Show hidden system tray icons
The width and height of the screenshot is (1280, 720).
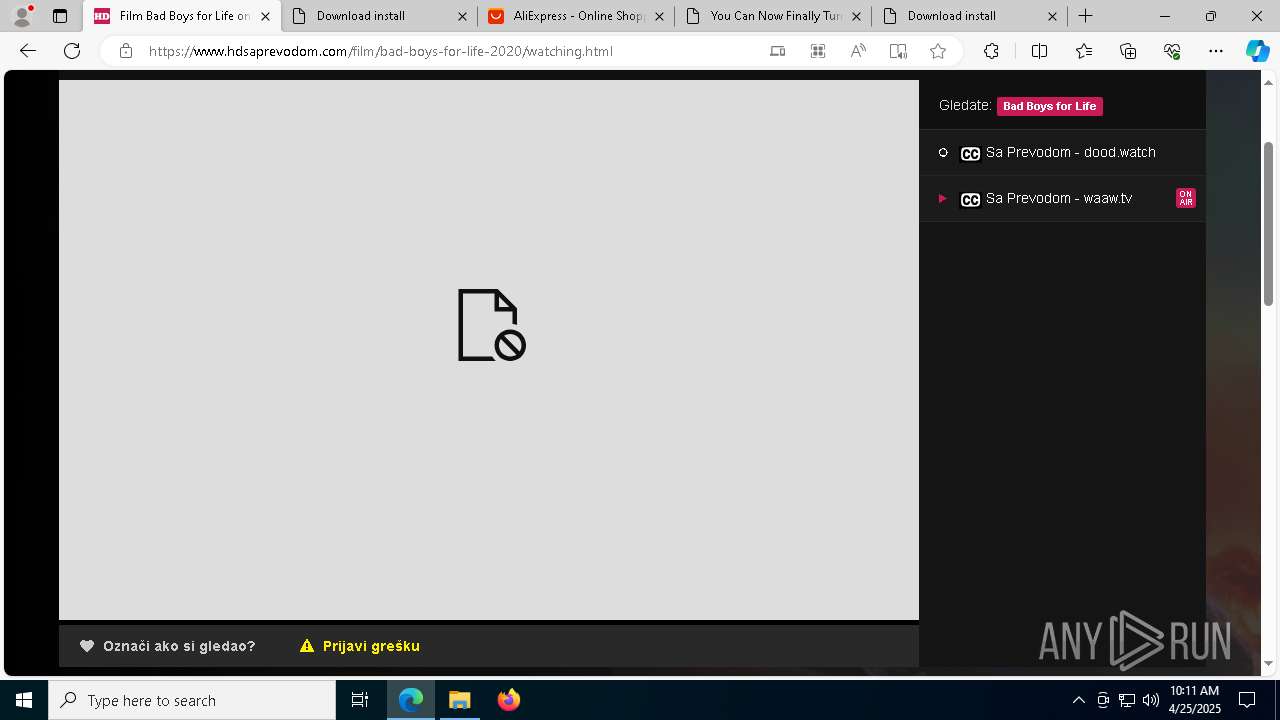click(1078, 700)
